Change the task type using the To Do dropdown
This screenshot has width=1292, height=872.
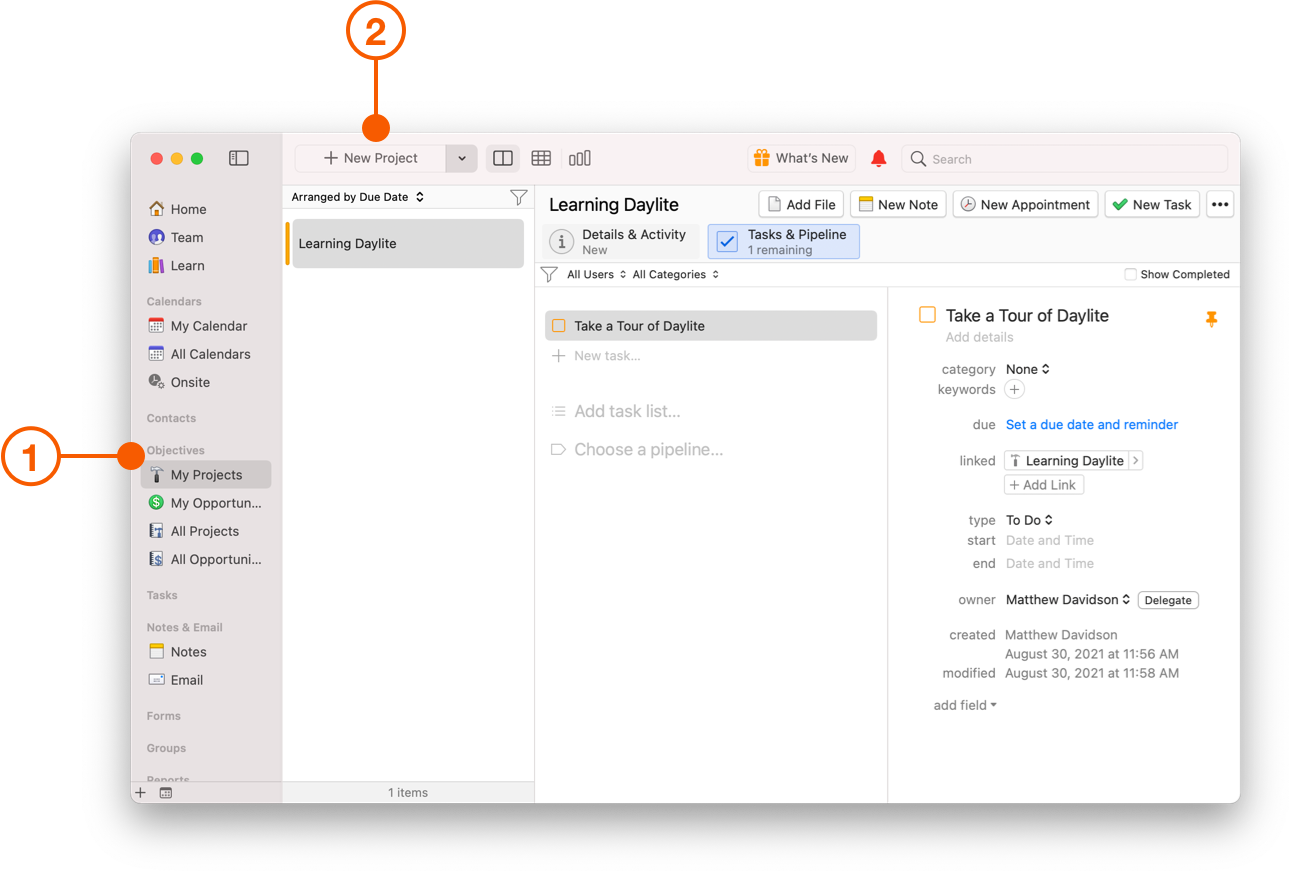1028,520
